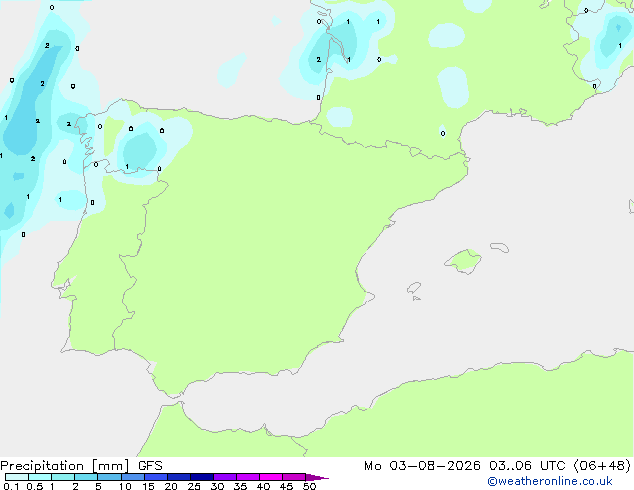Select the 40–45 mm magenta legend segment
Viewport: 634px width, 490px height.
271,477
